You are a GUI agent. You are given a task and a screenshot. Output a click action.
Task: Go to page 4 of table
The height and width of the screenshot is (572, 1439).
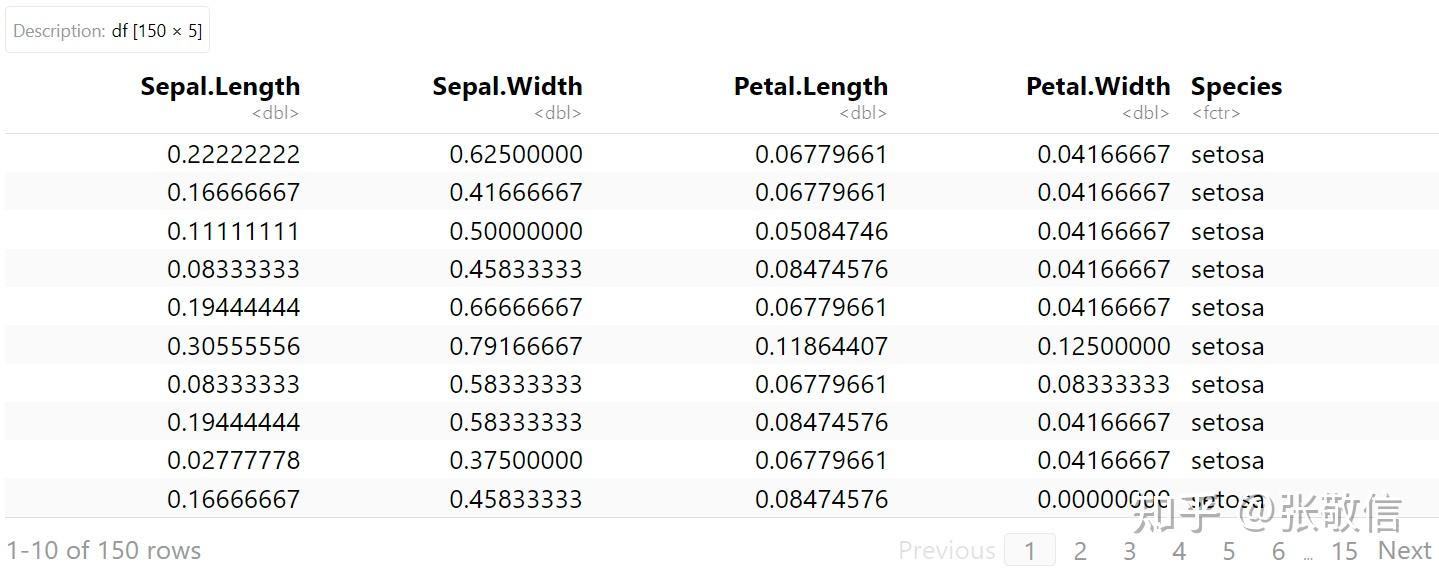[1179, 551]
